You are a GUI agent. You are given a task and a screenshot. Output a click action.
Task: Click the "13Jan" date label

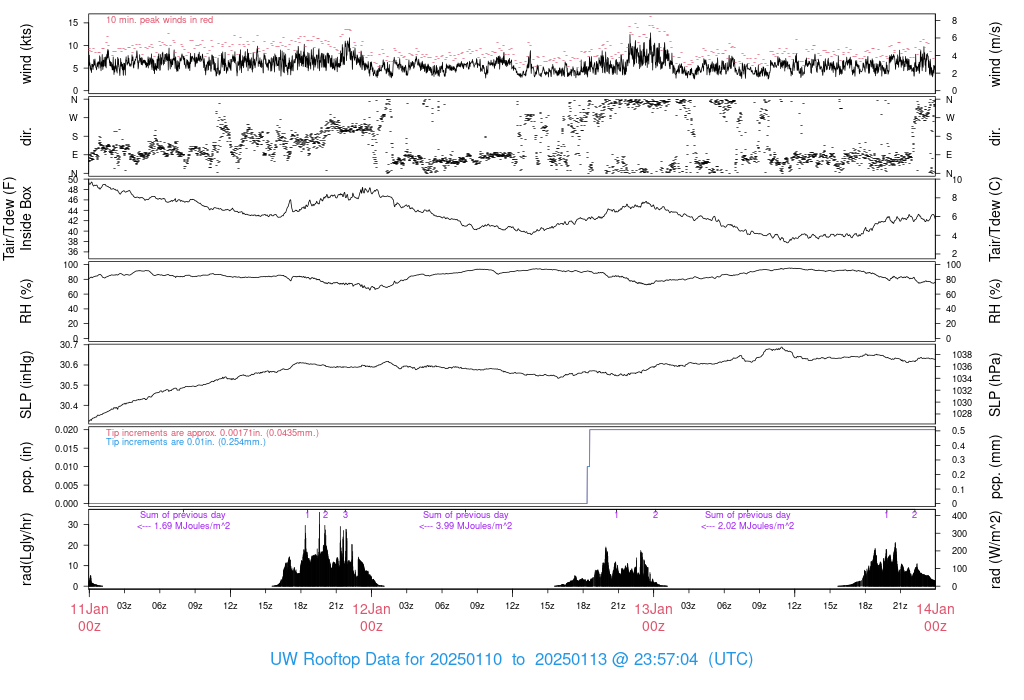pos(653,609)
